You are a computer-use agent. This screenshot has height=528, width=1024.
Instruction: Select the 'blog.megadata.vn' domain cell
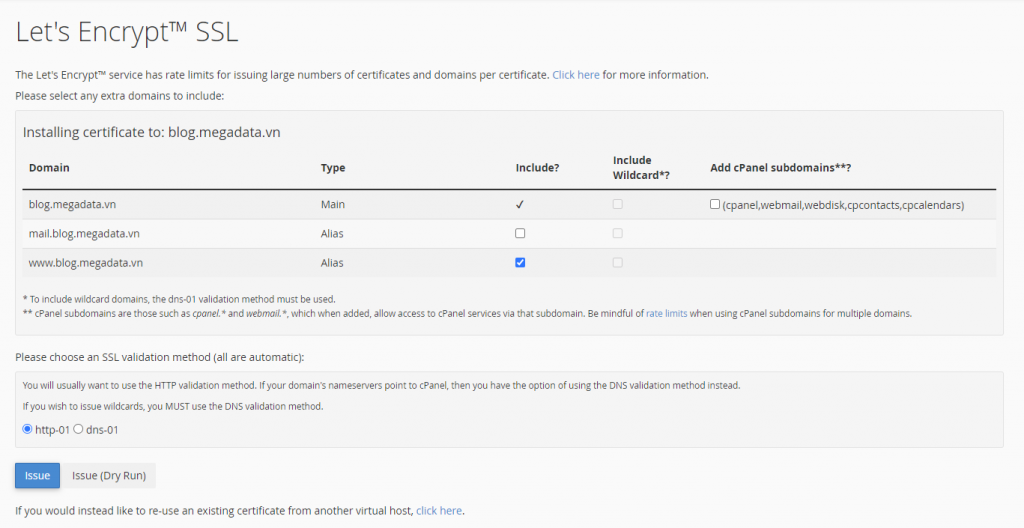click(72, 205)
